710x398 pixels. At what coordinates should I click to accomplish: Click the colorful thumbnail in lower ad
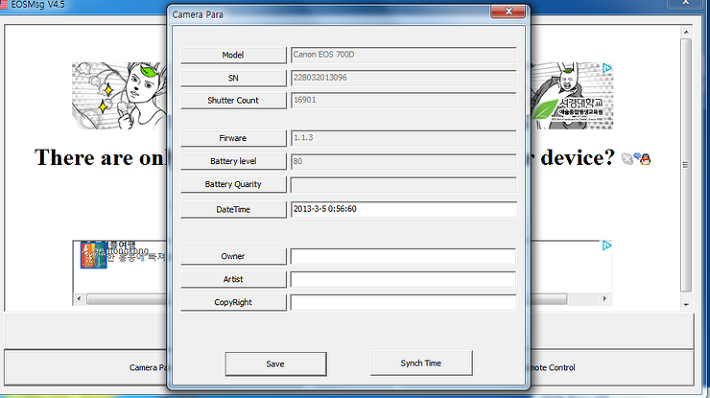coord(93,255)
